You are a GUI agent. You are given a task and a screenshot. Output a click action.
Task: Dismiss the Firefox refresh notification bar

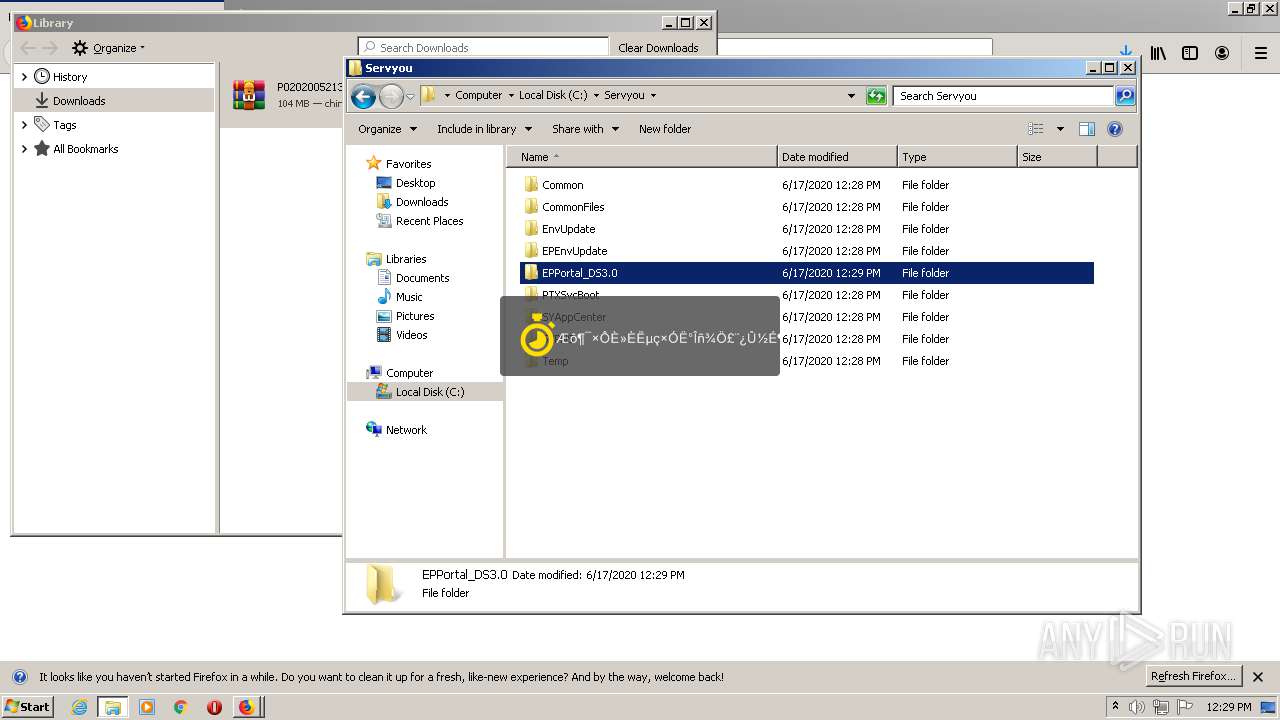pos(1258,677)
